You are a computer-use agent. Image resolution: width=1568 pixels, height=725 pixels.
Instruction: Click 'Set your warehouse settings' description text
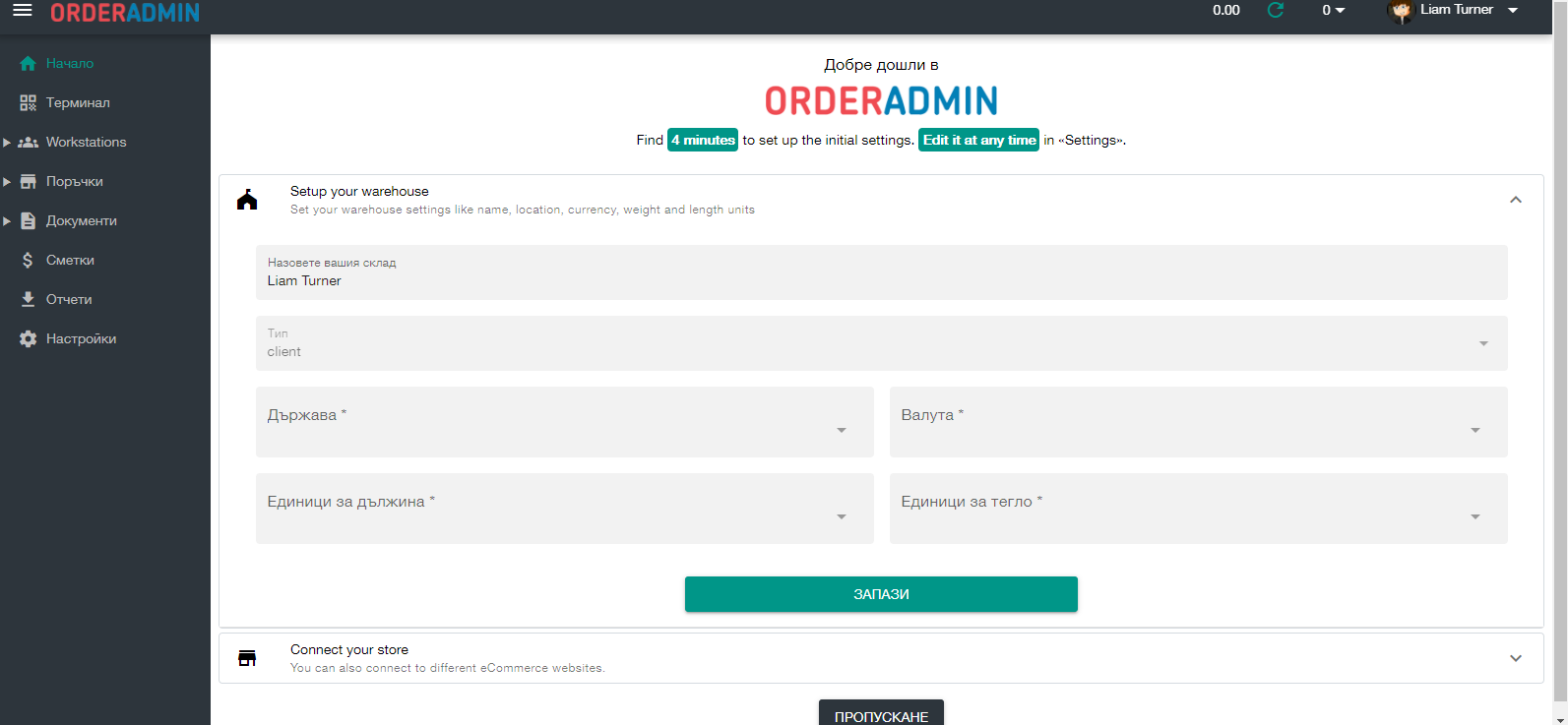point(523,210)
